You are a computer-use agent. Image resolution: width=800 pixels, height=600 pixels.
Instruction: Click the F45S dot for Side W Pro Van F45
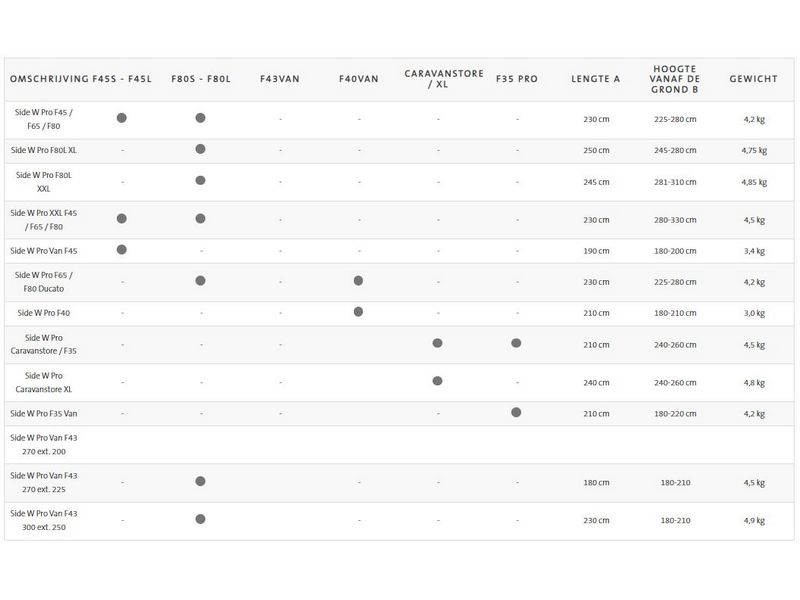pyautogui.click(x=122, y=249)
